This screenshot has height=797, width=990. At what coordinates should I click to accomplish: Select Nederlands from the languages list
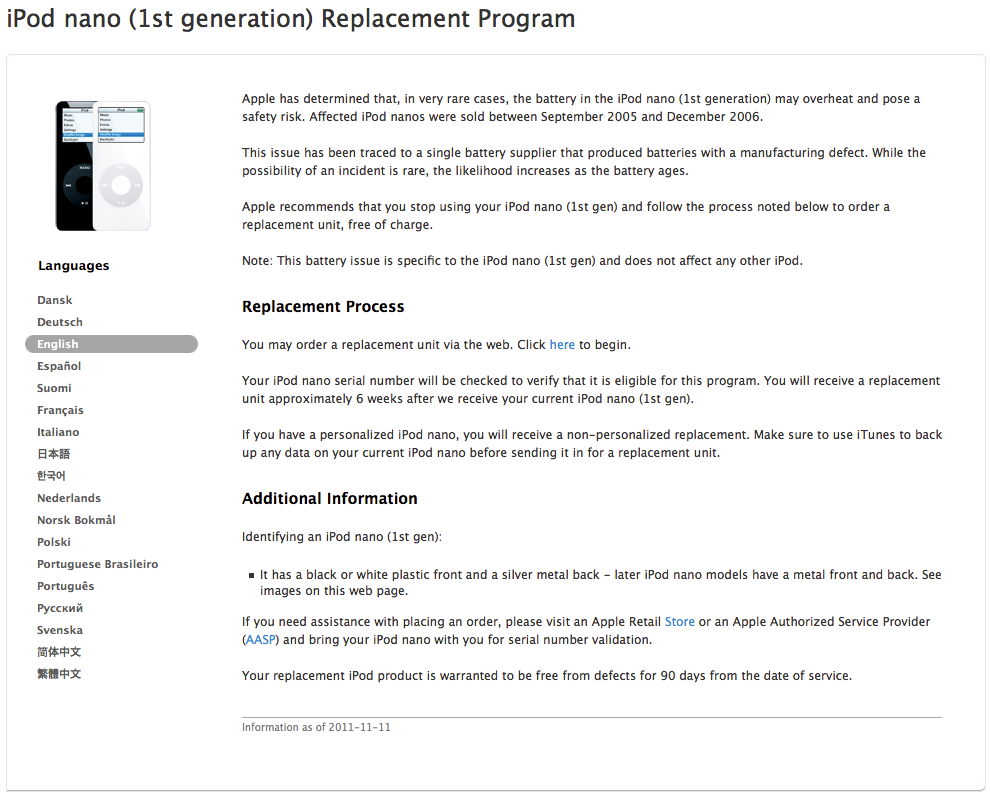(69, 498)
